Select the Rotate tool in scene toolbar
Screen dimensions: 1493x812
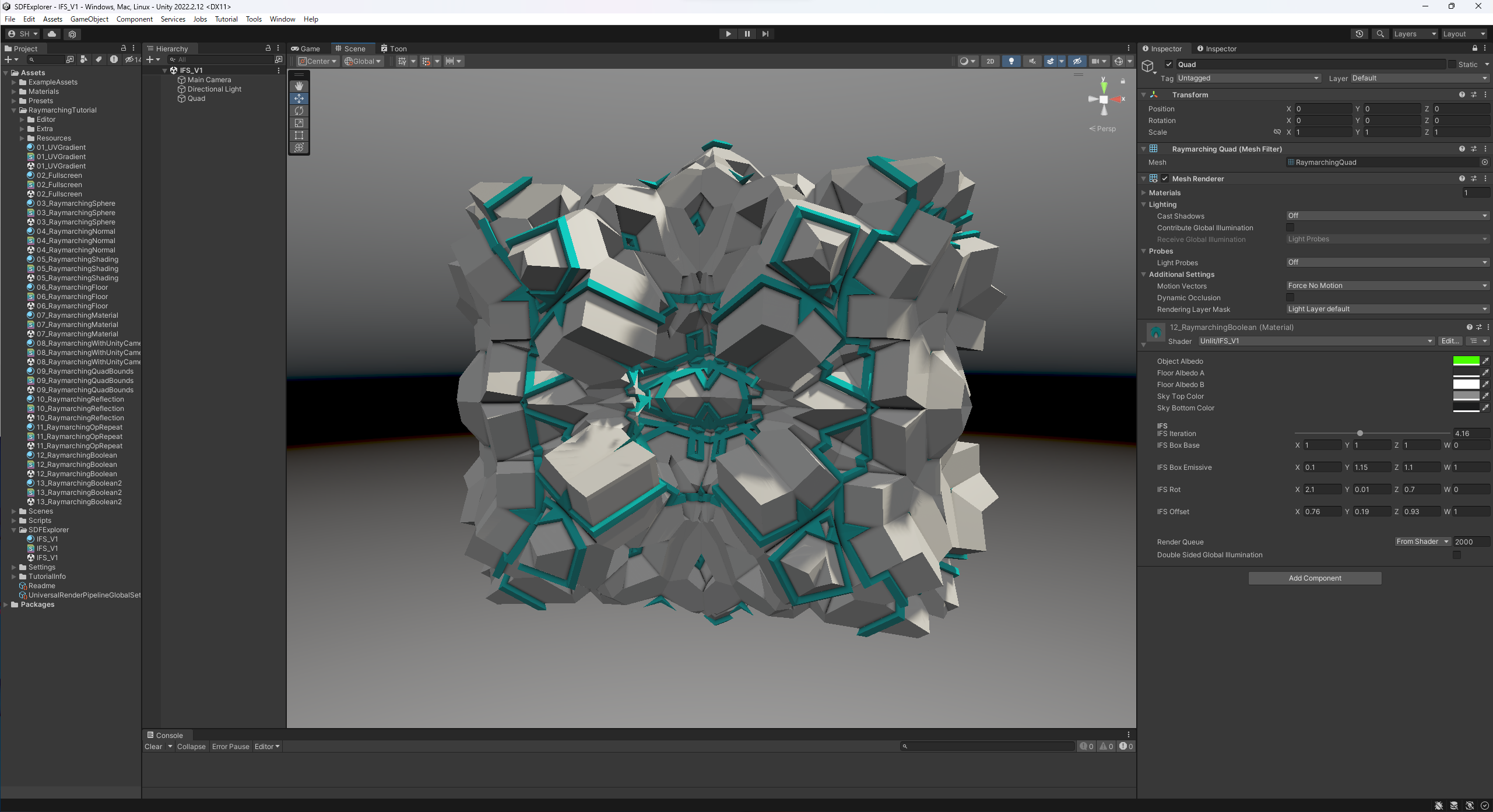[299, 111]
